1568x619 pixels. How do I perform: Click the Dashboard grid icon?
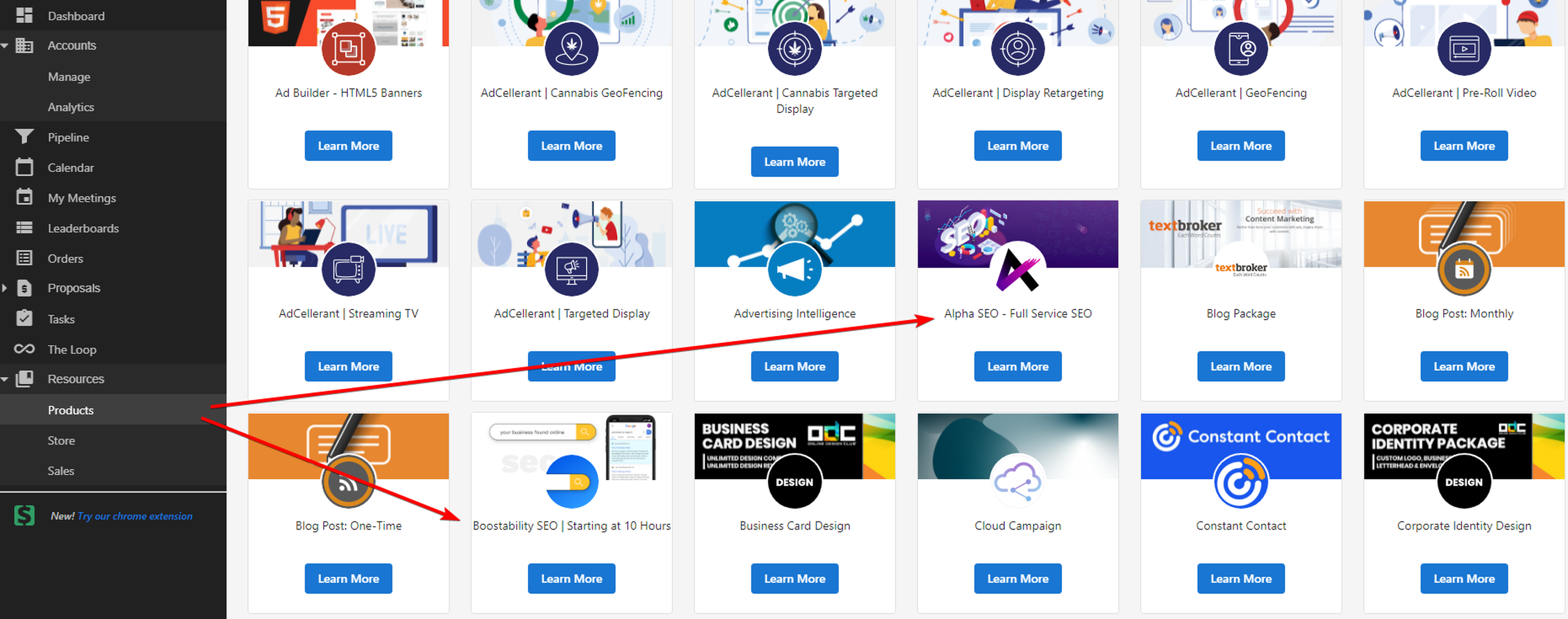point(24,15)
